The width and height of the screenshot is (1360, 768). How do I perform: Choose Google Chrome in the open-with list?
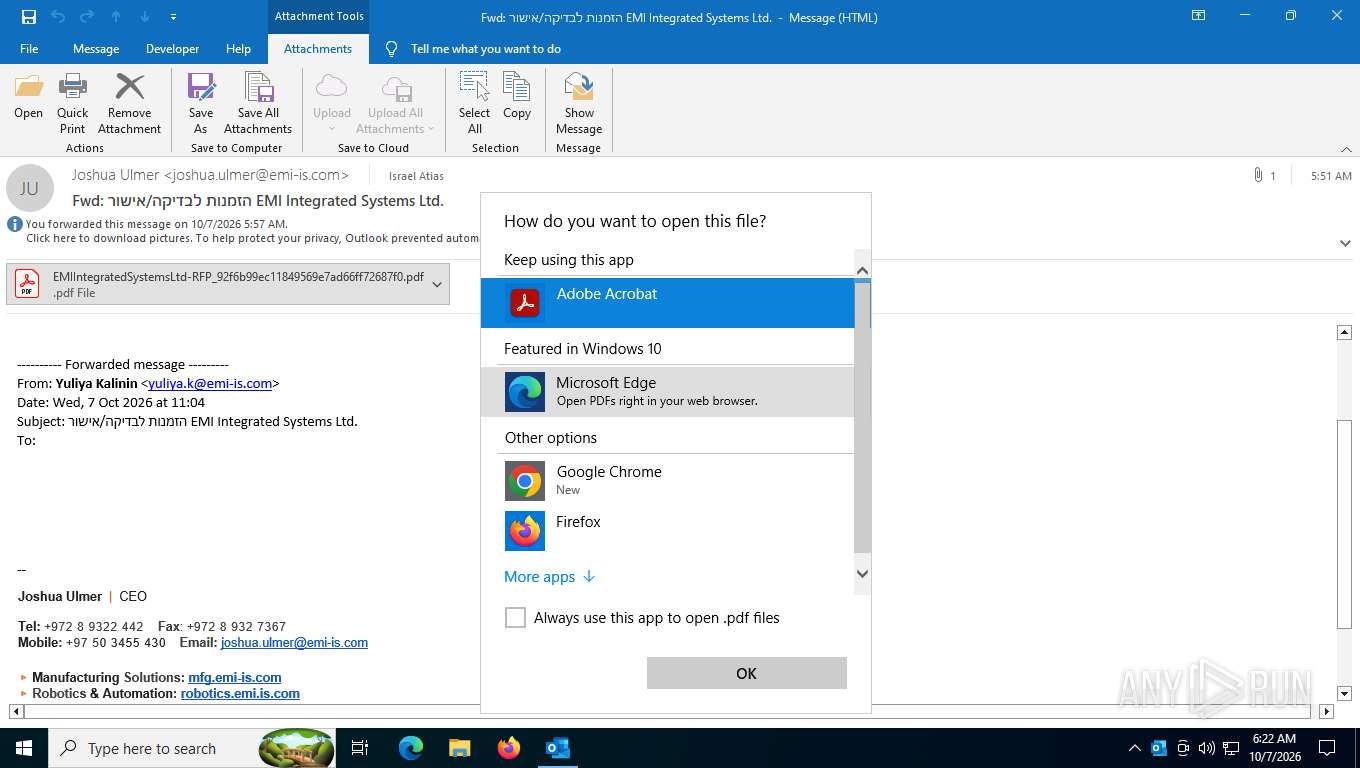[668, 480]
